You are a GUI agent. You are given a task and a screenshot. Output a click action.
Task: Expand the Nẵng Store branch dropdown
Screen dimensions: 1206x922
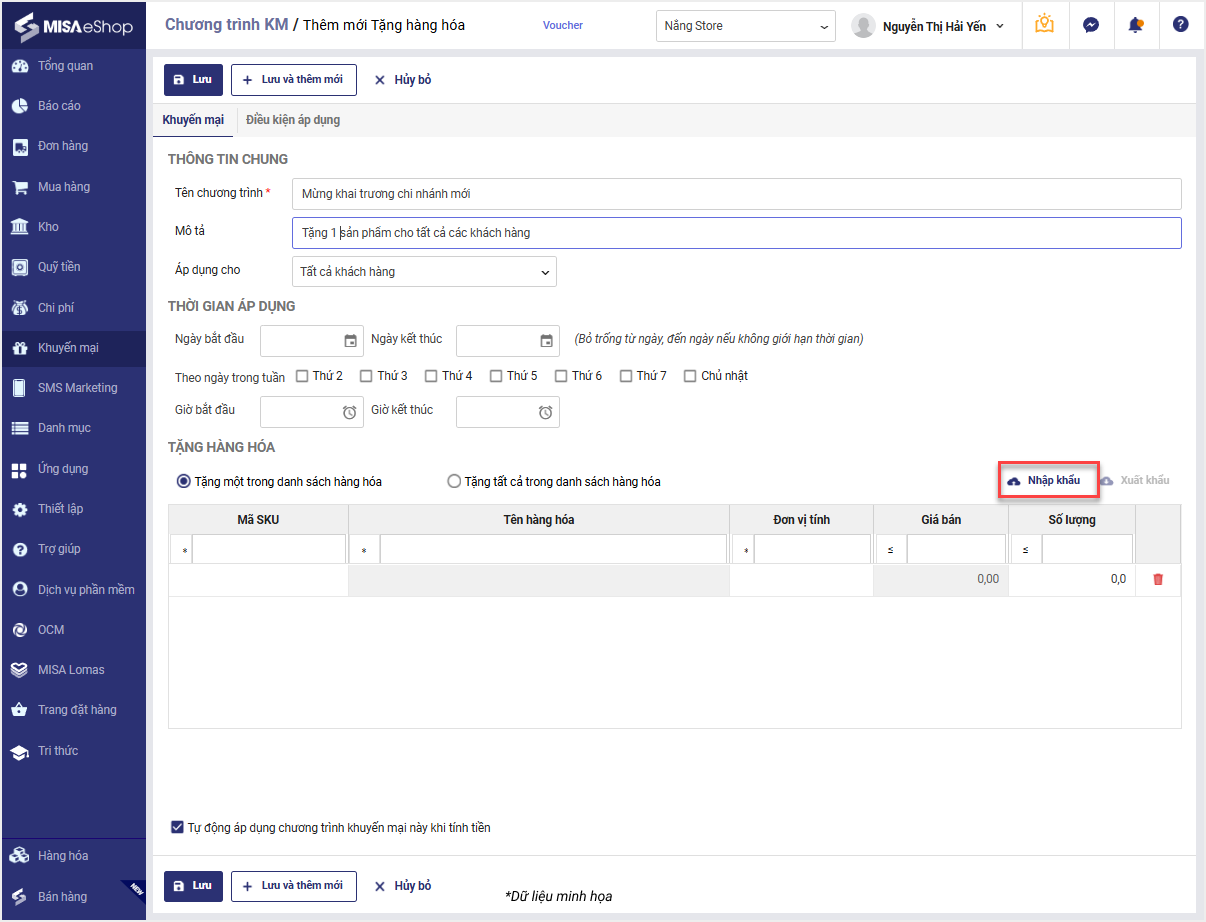(x=745, y=26)
